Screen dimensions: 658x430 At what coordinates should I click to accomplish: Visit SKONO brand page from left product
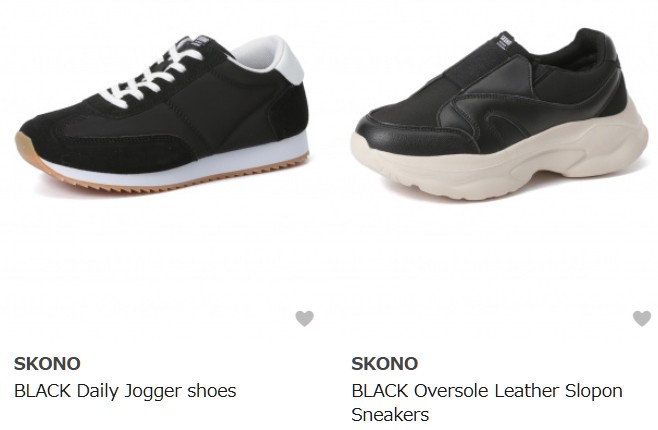[x=47, y=364]
